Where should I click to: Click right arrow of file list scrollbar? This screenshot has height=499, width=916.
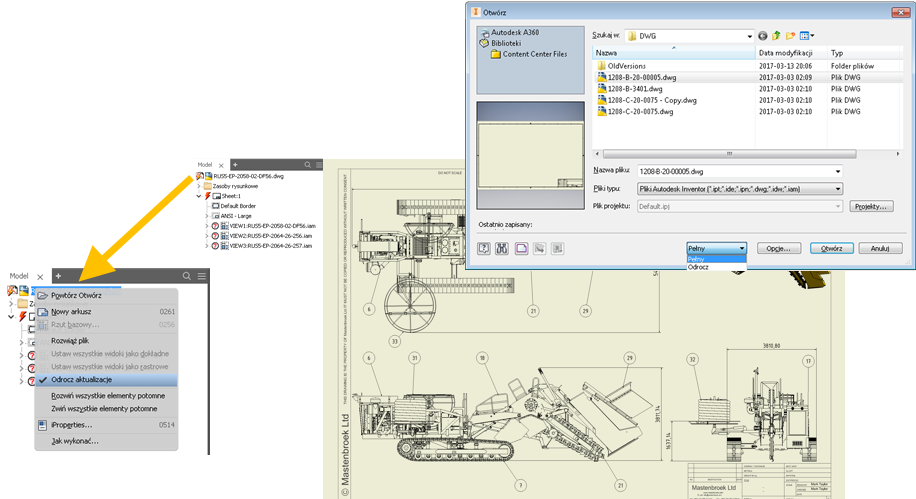click(898, 154)
